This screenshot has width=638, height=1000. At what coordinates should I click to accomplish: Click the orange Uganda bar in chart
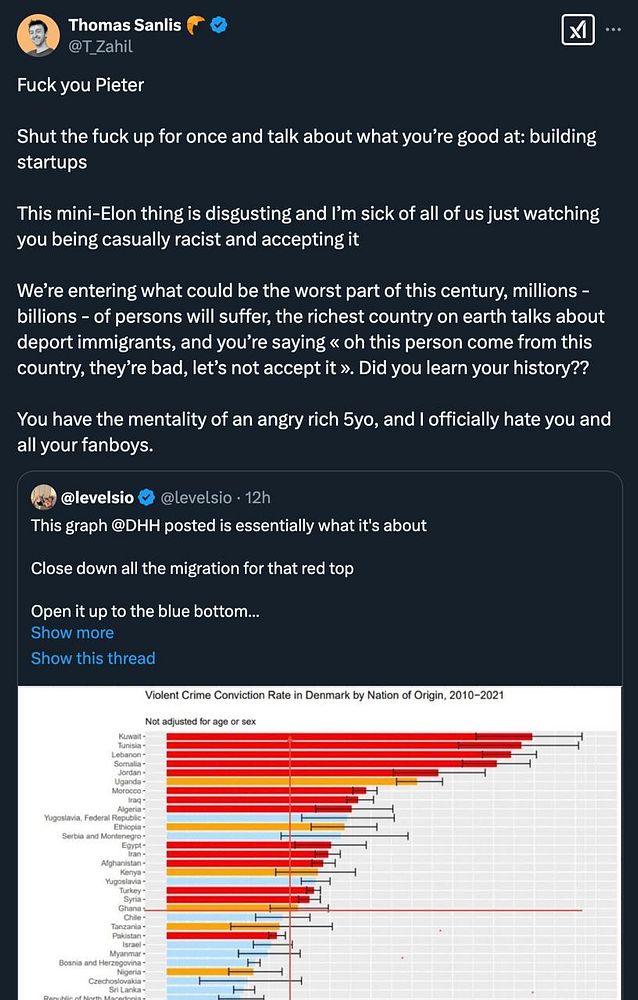point(290,781)
